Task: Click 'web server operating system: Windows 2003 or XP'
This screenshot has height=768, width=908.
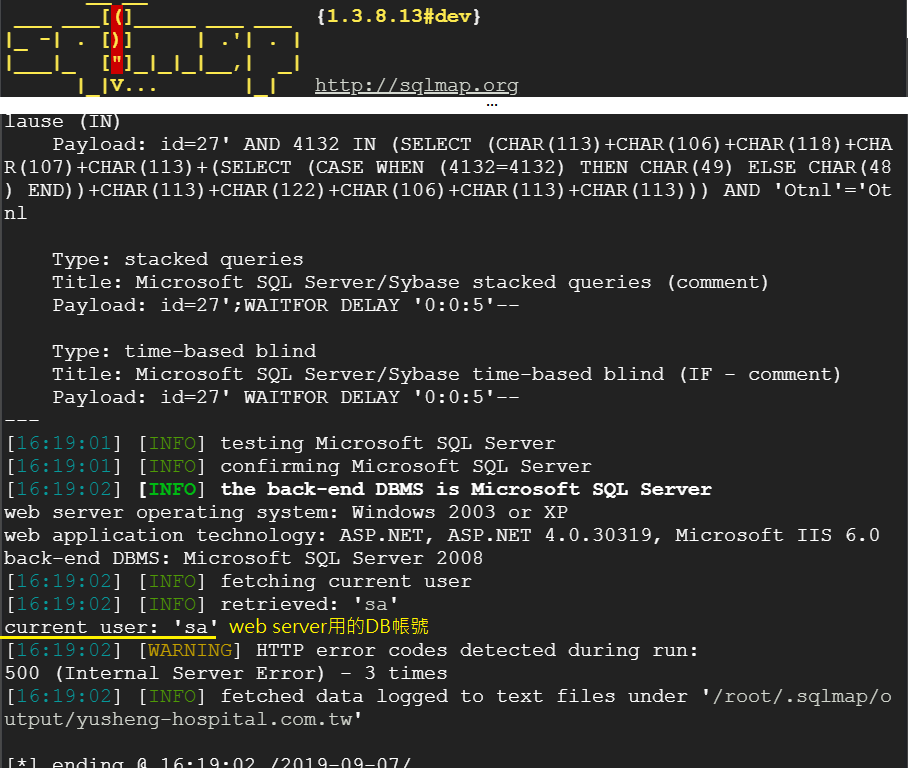Action: click(x=286, y=512)
